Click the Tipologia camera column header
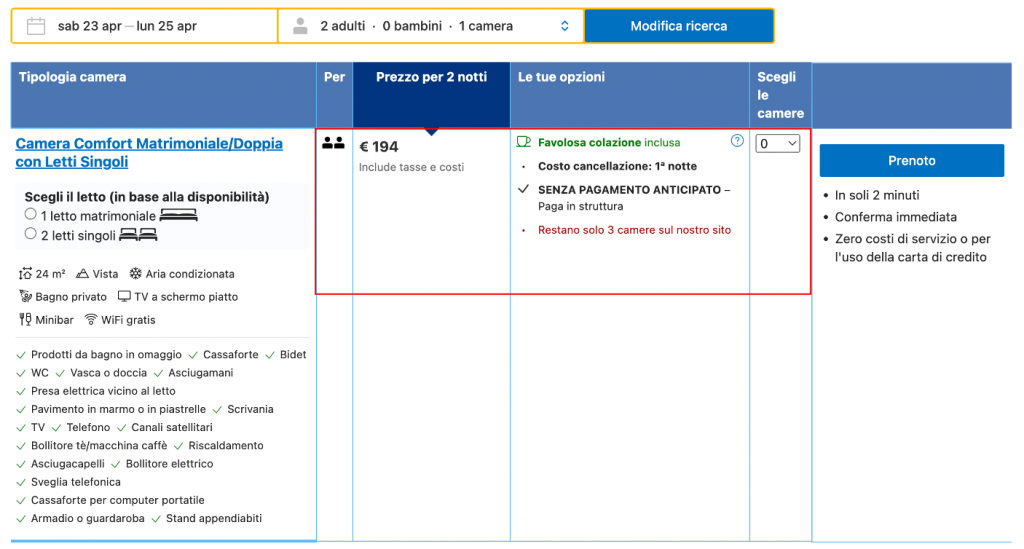Screen dimensions: 1024x549 [x=73, y=77]
